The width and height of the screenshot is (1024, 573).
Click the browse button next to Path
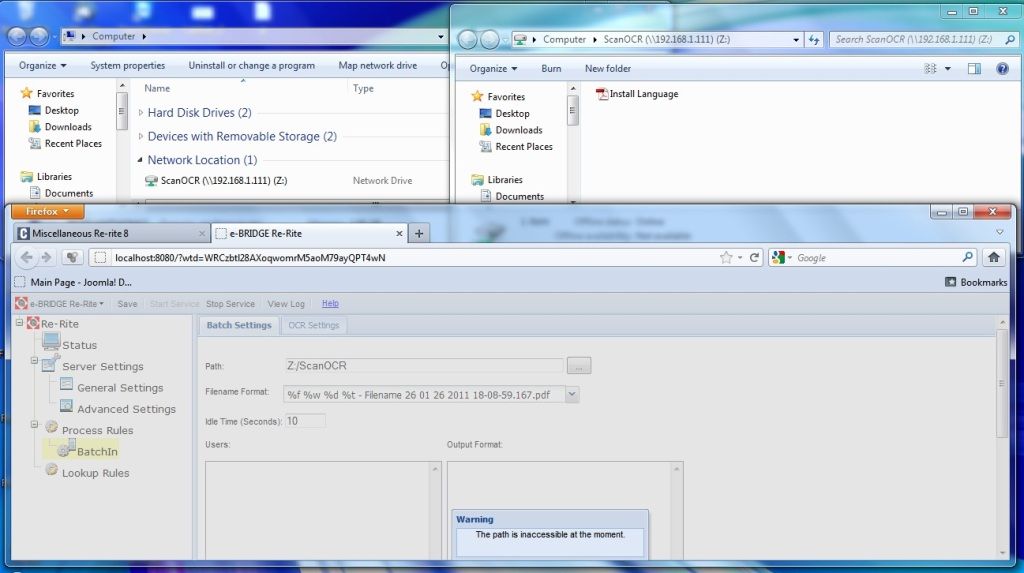[x=579, y=366]
